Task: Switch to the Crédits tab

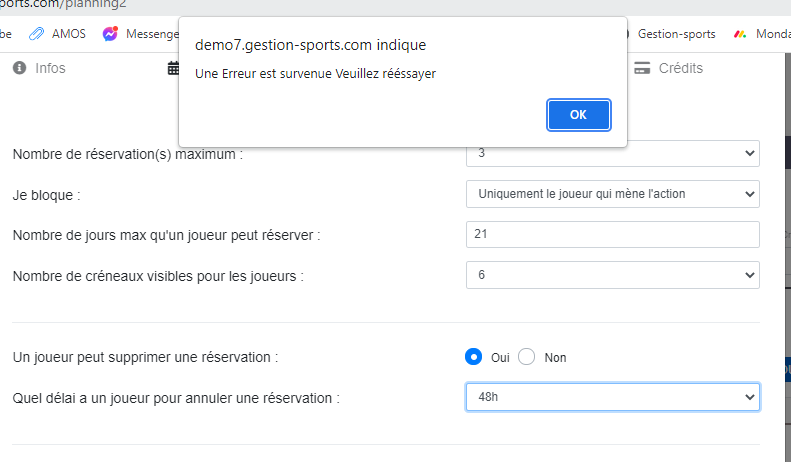Action: point(679,68)
